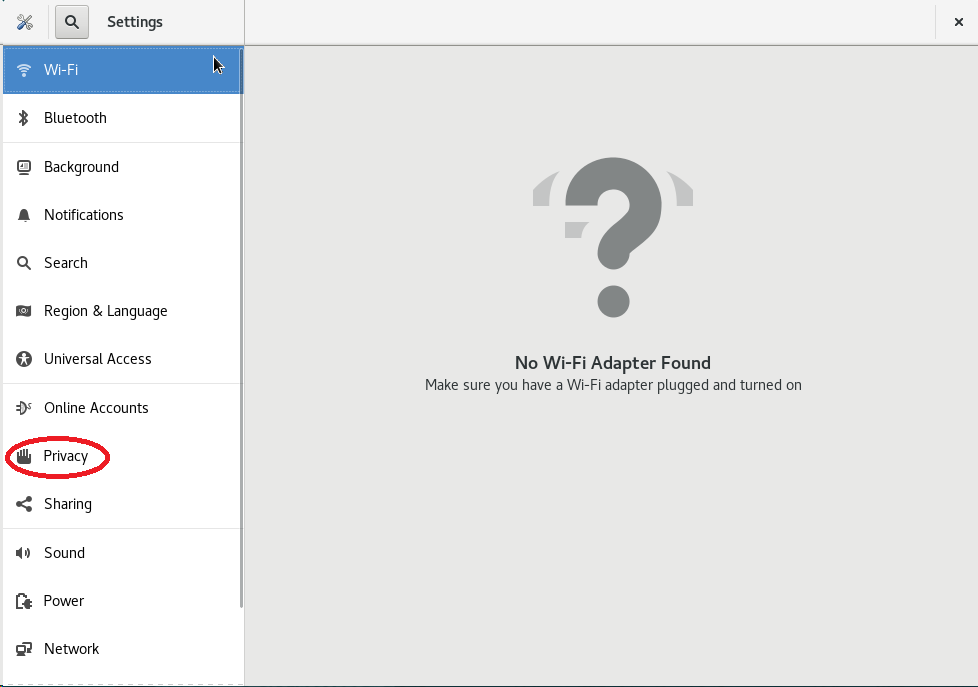Click the Online Accounts icon

24,408
